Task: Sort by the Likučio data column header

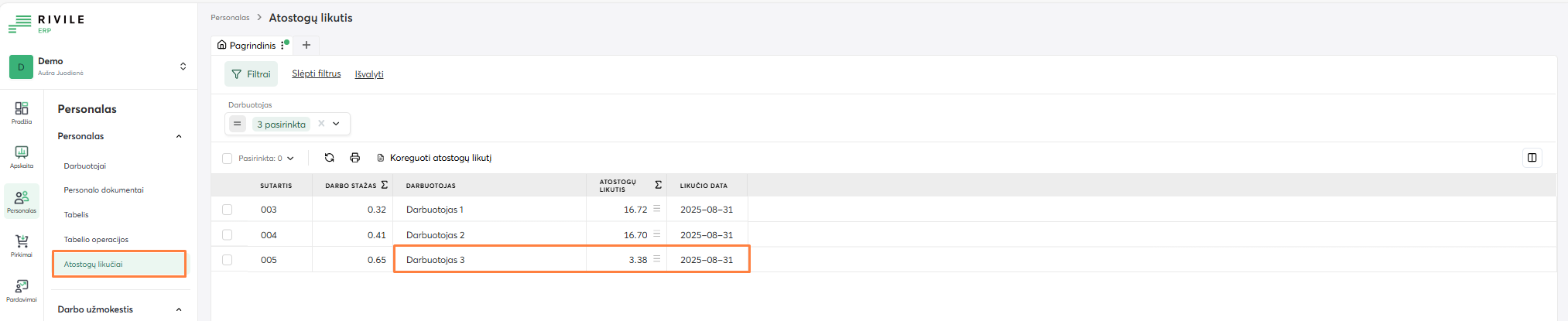Action: coord(704,186)
